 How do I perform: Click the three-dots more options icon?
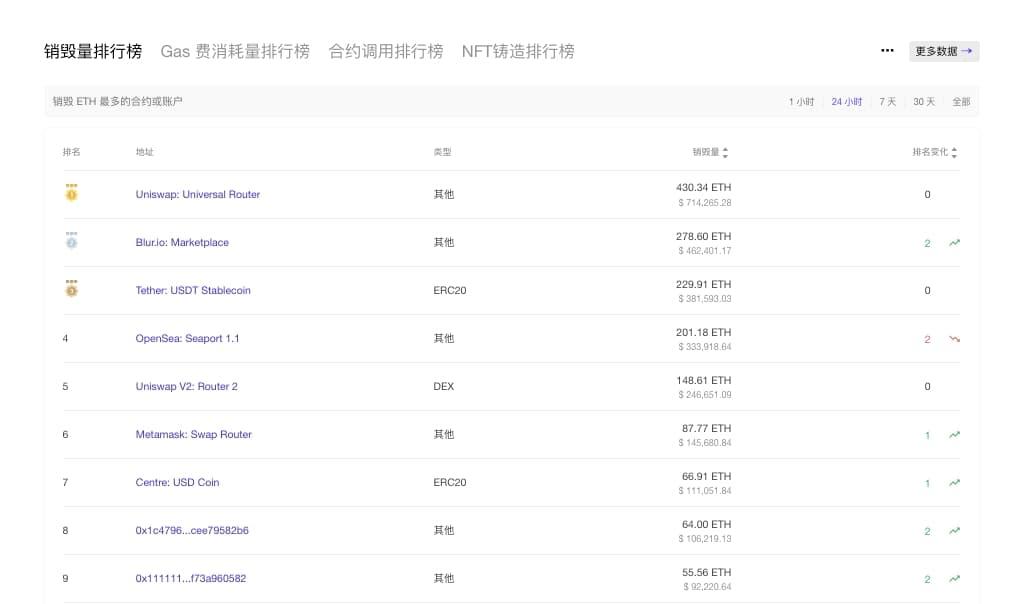click(x=887, y=51)
